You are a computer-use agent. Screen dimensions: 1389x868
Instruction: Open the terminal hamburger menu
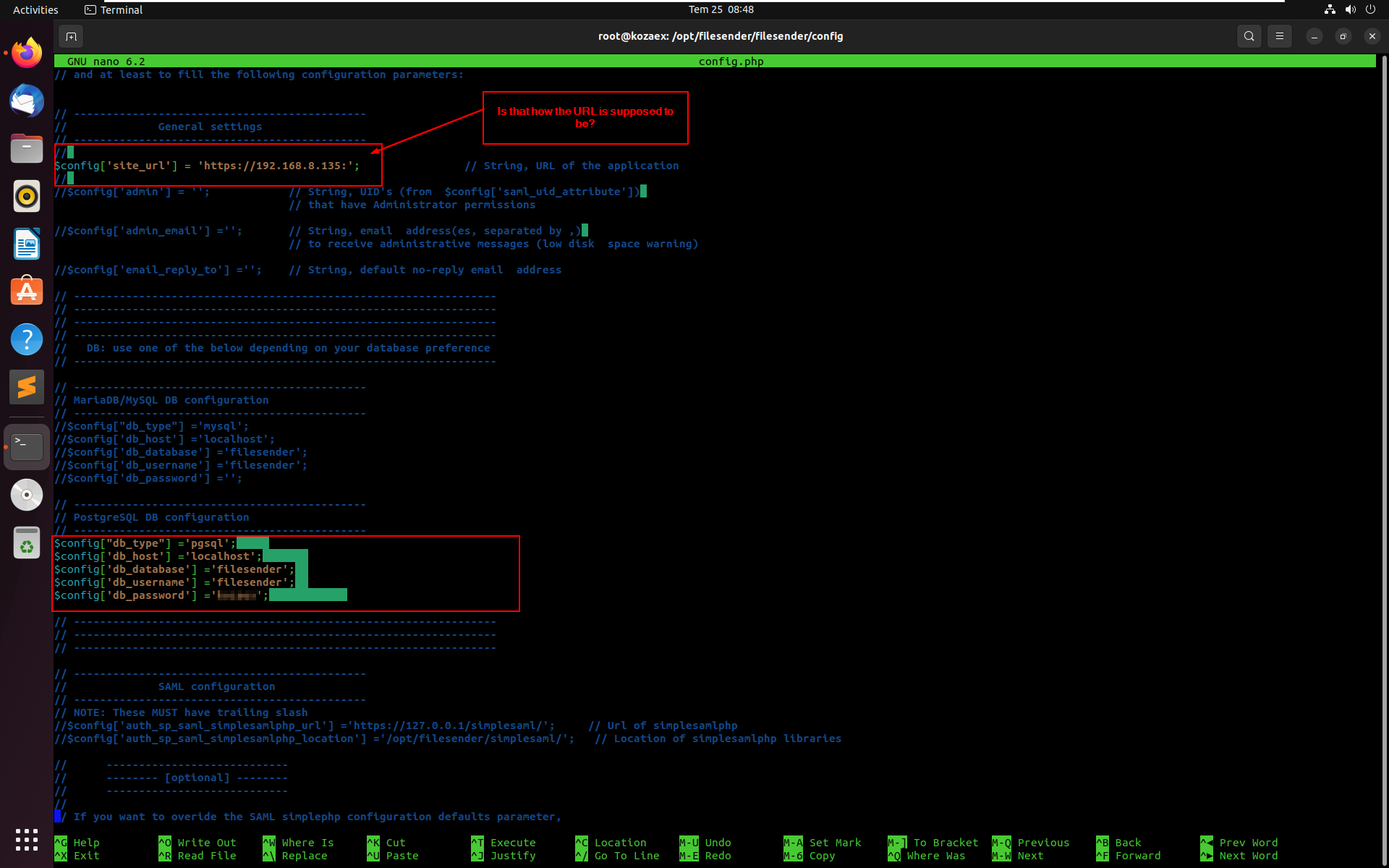pyautogui.click(x=1279, y=35)
